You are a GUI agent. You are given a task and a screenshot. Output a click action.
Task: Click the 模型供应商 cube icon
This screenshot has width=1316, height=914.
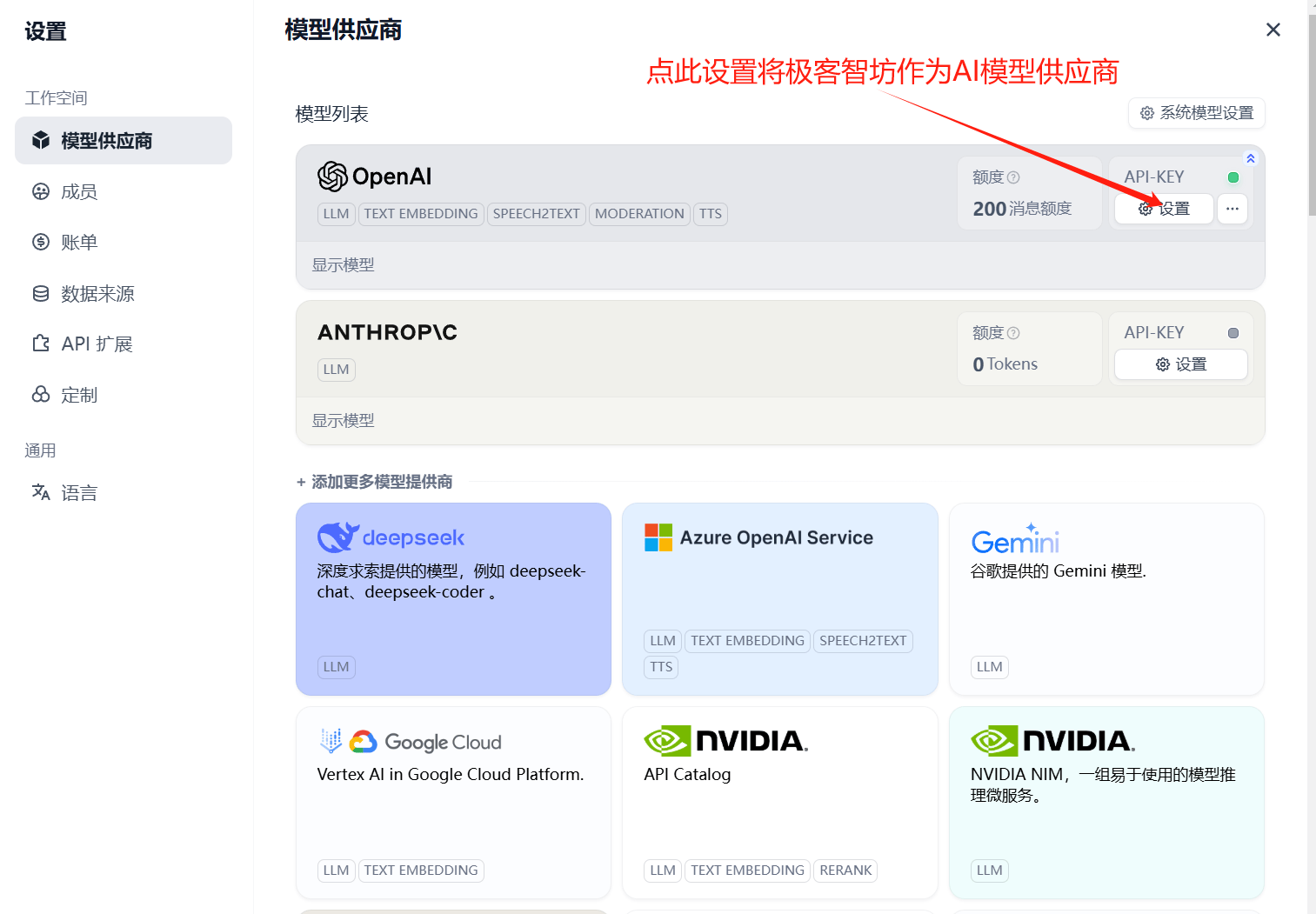coord(41,140)
